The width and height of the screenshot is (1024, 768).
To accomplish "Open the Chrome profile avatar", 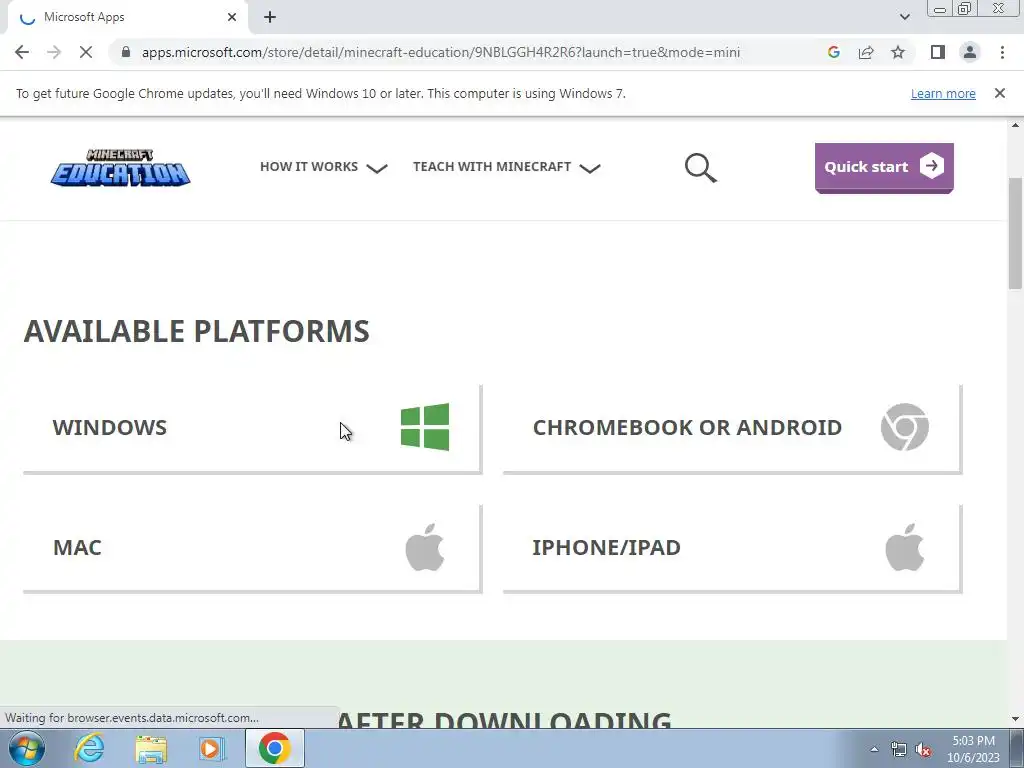I will coord(970,52).
